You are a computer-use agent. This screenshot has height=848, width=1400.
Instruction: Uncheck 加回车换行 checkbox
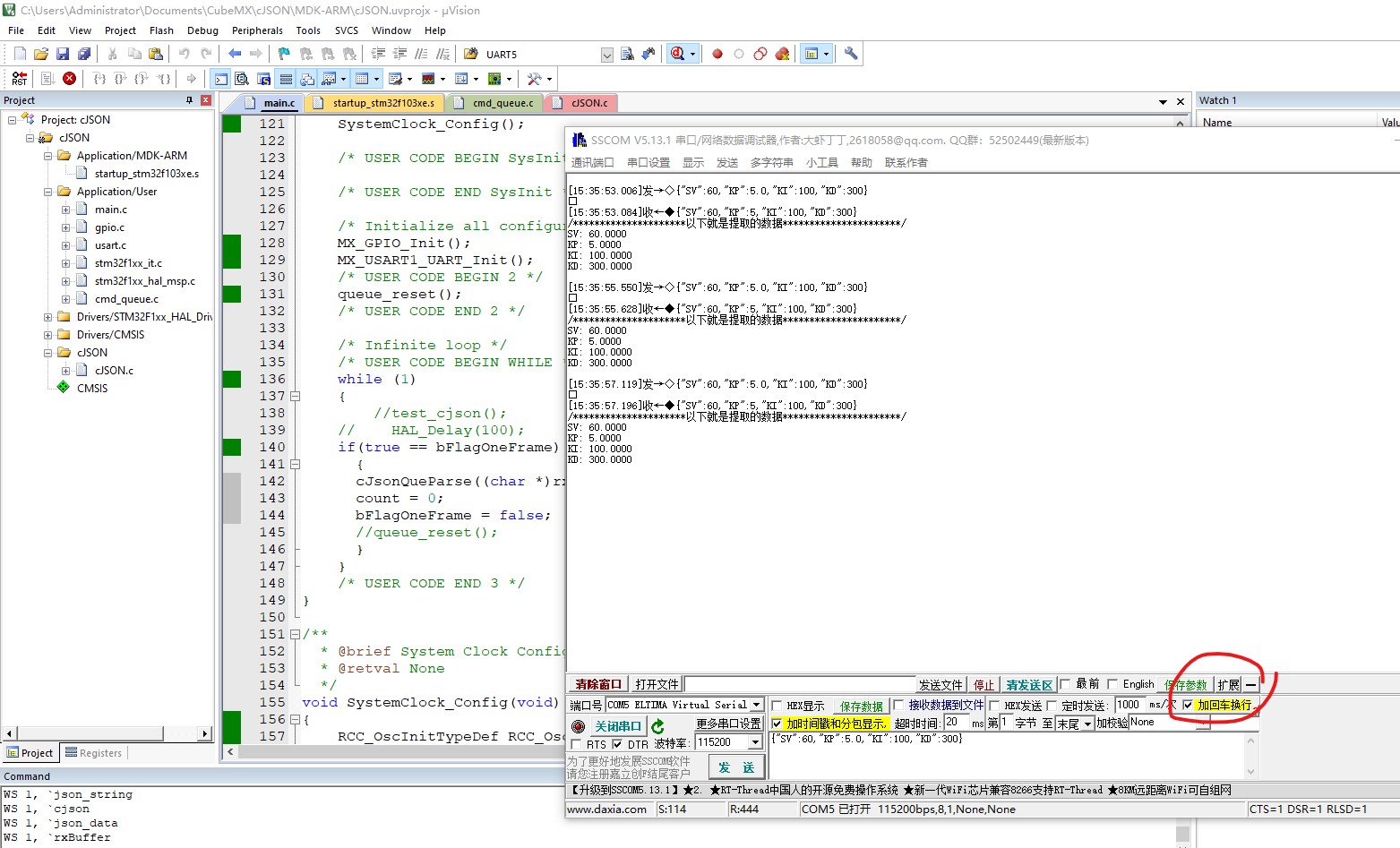click(1188, 705)
